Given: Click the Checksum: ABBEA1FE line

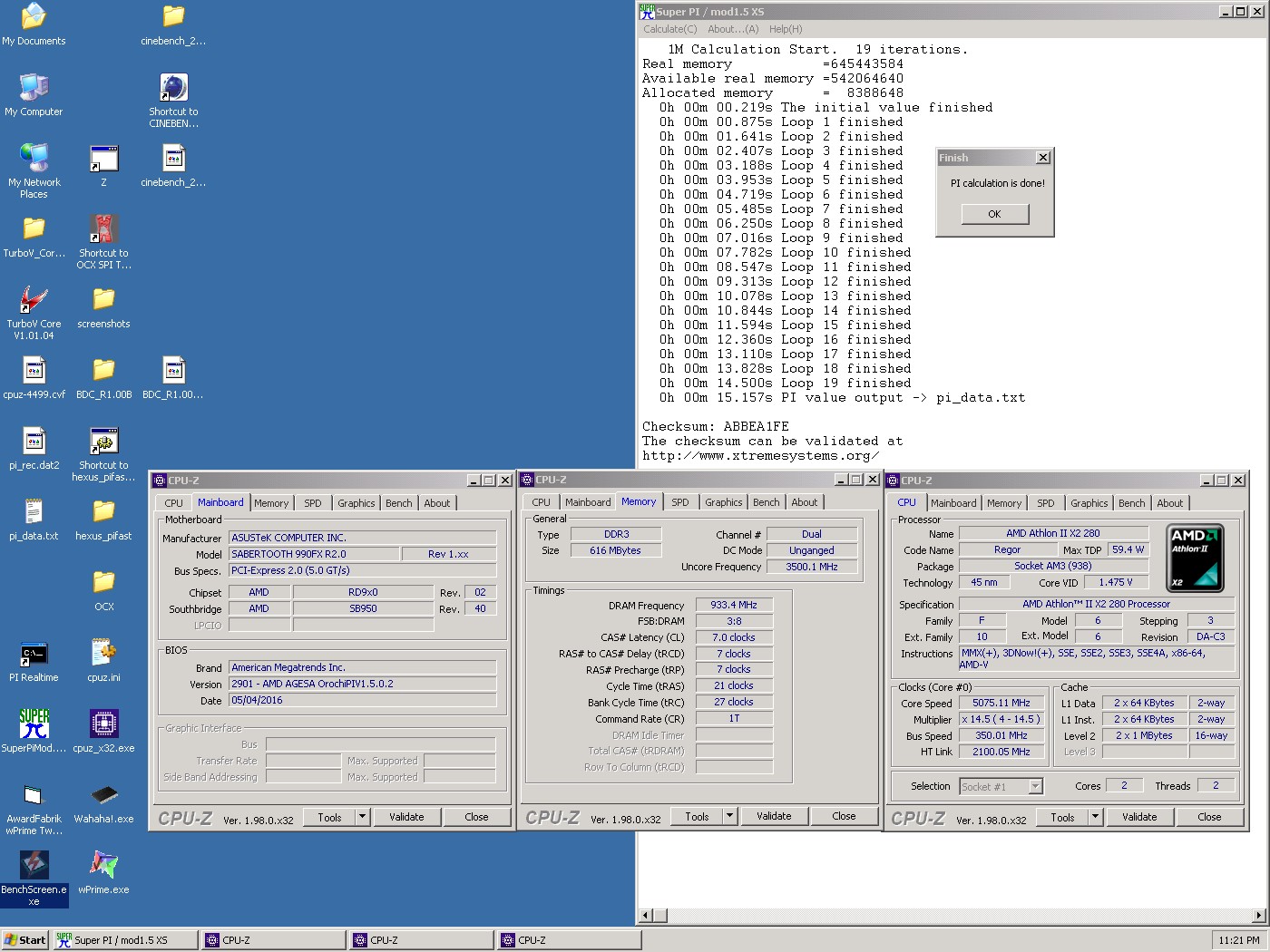Looking at the screenshot, I should coord(716,426).
